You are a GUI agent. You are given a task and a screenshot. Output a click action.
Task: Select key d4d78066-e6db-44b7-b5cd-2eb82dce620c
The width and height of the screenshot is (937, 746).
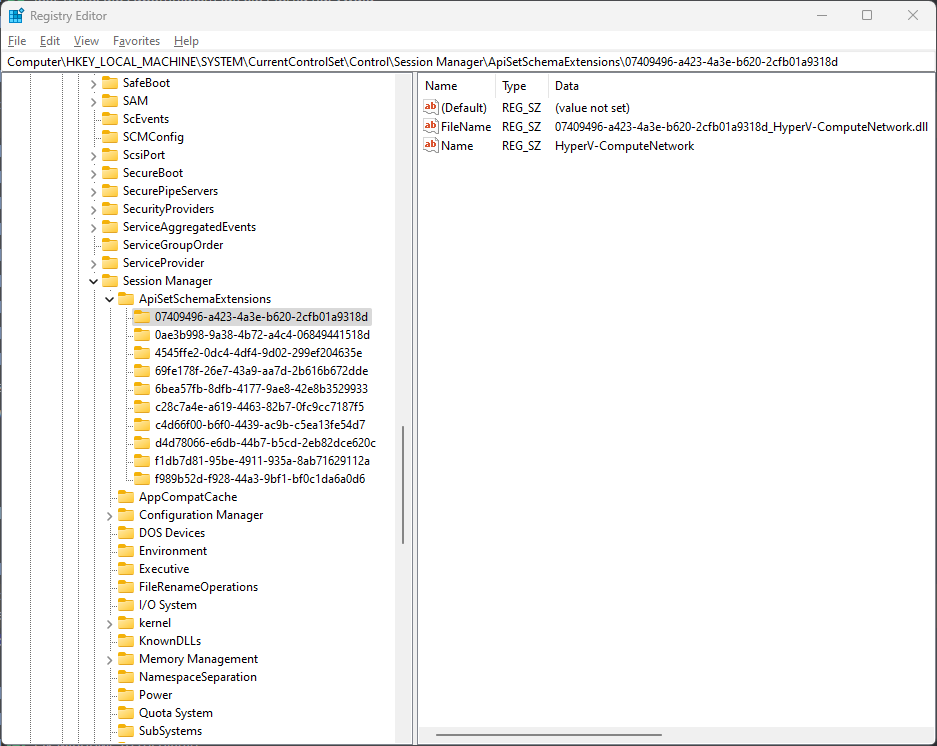[x=265, y=443]
